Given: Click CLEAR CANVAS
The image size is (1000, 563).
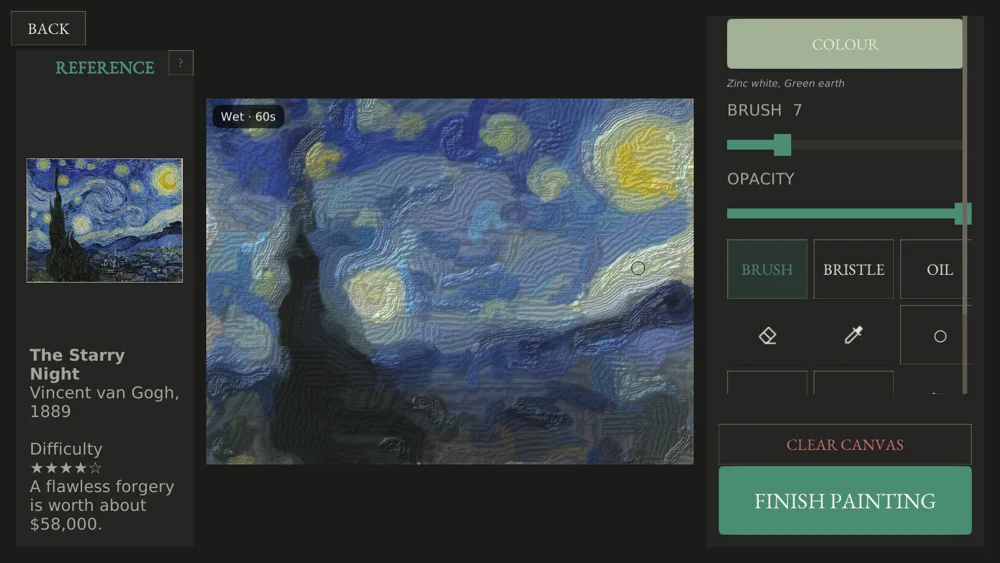Looking at the screenshot, I should (845, 444).
